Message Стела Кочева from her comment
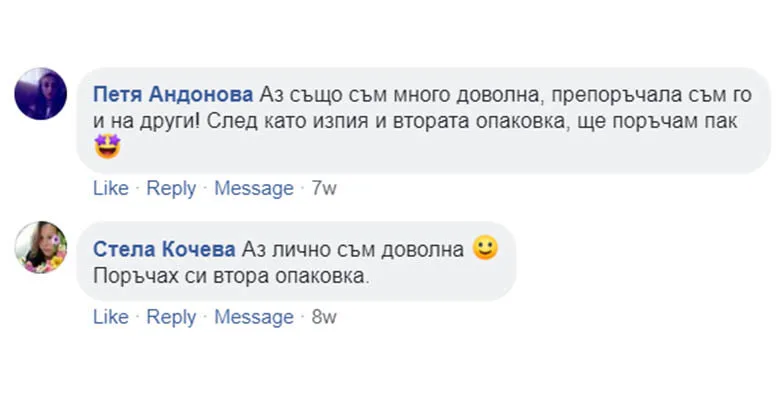This screenshot has width=782, height=398. click(x=254, y=317)
